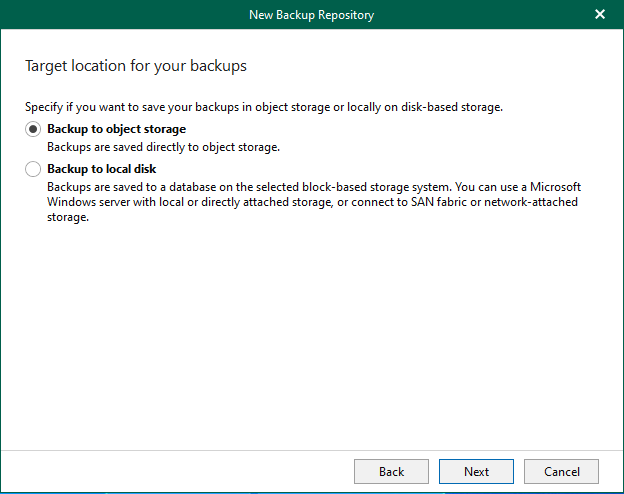Cancel the New Backup Repository wizard
Screen dimensions: 624x494
tap(561, 471)
